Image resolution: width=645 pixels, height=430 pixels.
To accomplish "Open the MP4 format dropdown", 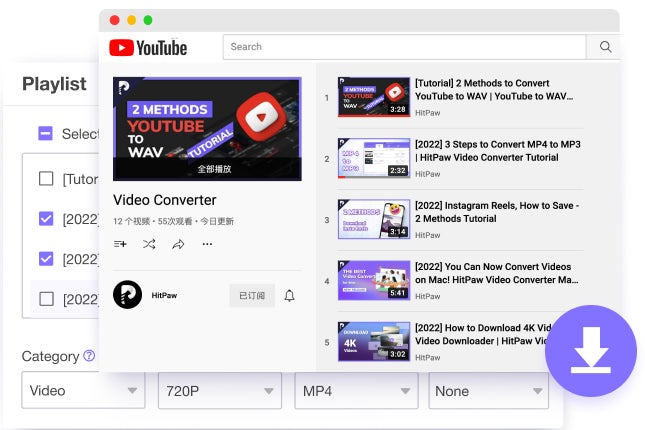I will click(356, 390).
